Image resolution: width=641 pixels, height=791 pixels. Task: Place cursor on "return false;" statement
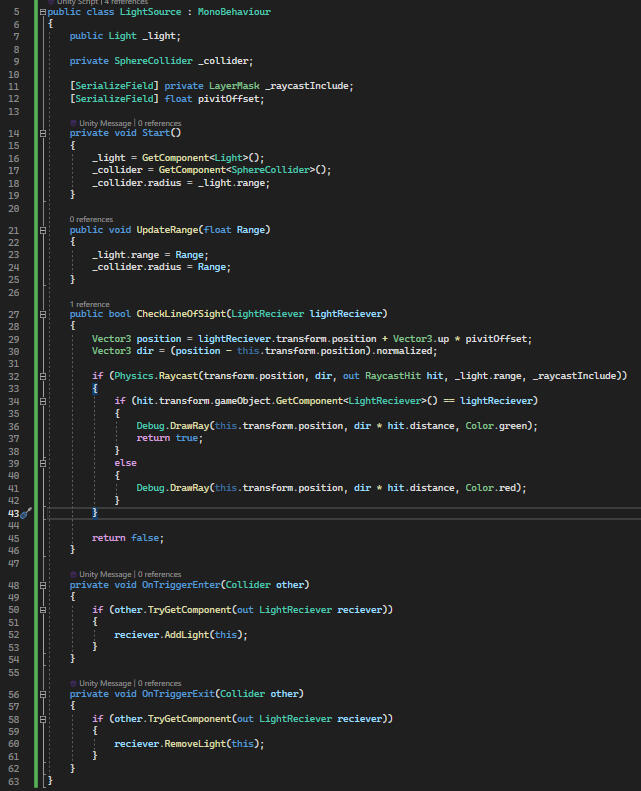click(127, 538)
